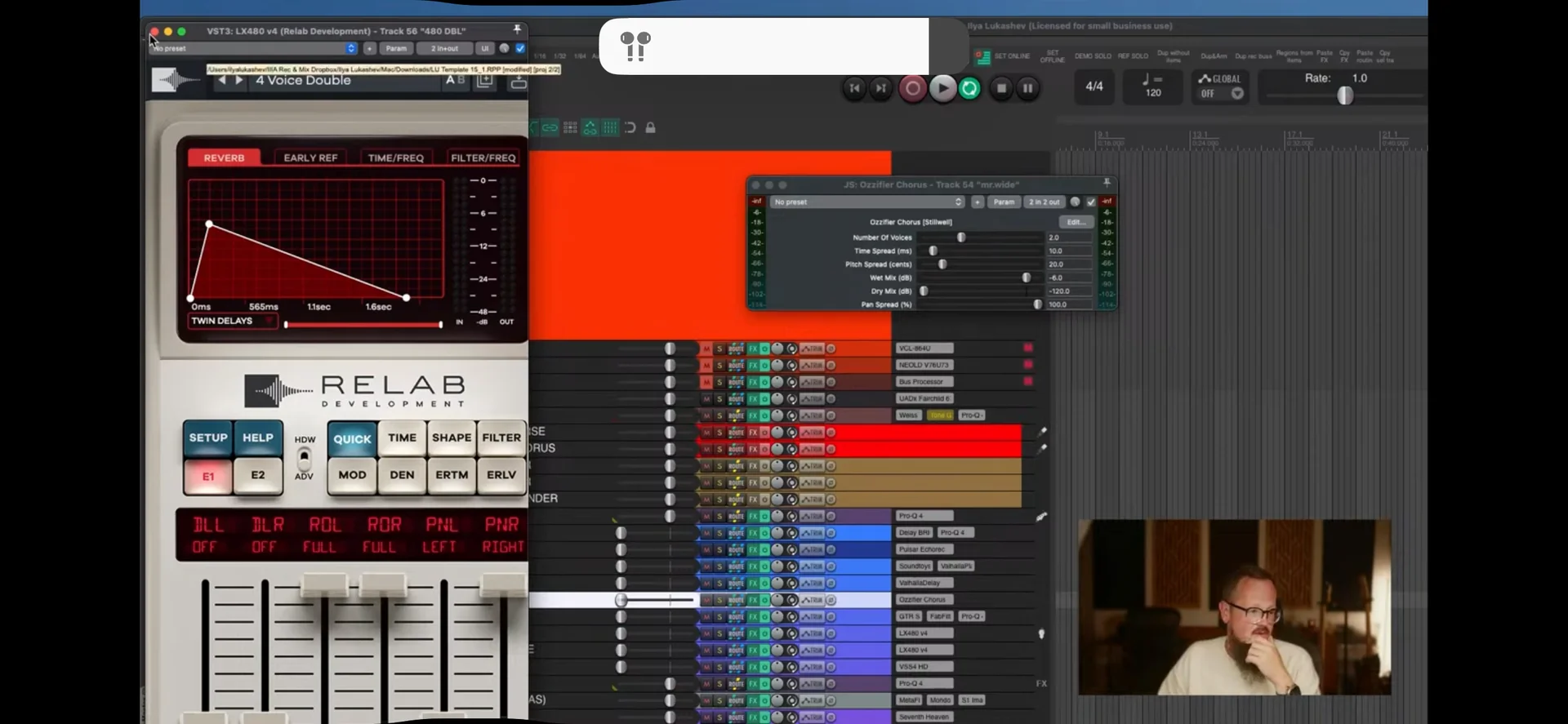Pin the LX480 plugin window on top

[517, 30]
